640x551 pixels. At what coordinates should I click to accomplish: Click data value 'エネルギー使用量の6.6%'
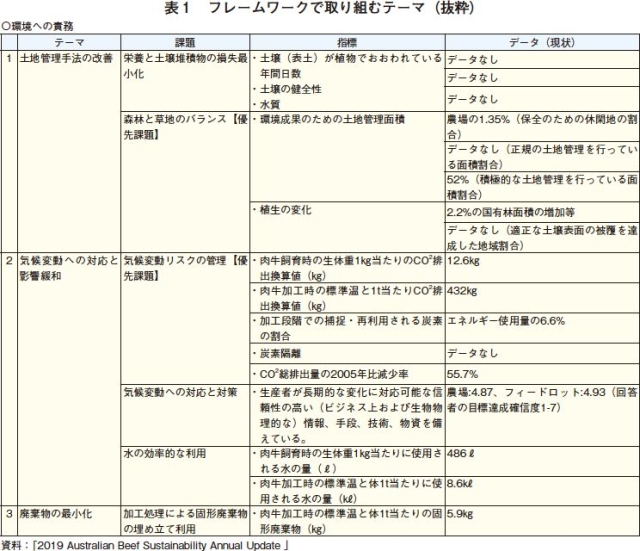[506, 321]
